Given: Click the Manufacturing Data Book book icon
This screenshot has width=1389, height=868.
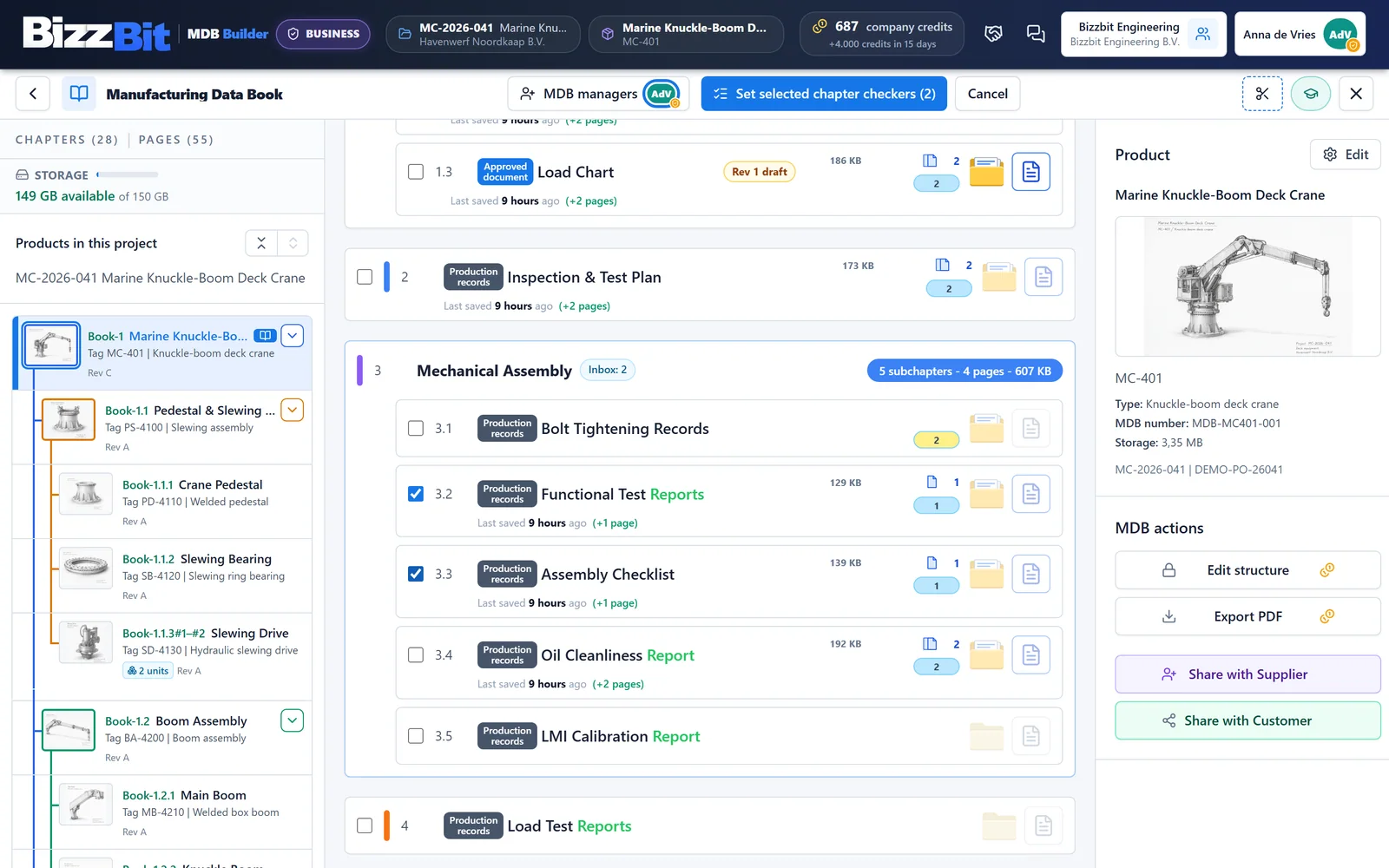Looking at the screenshot, I should 79,94.
